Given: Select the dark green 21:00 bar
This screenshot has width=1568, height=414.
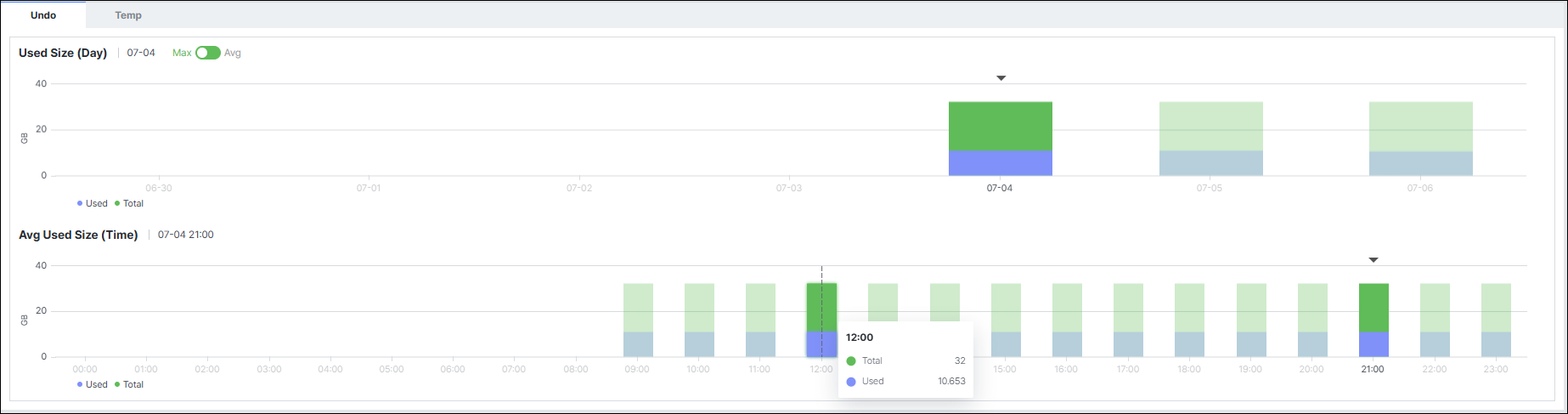Looking at the screenshot, I should [1373, 320].
